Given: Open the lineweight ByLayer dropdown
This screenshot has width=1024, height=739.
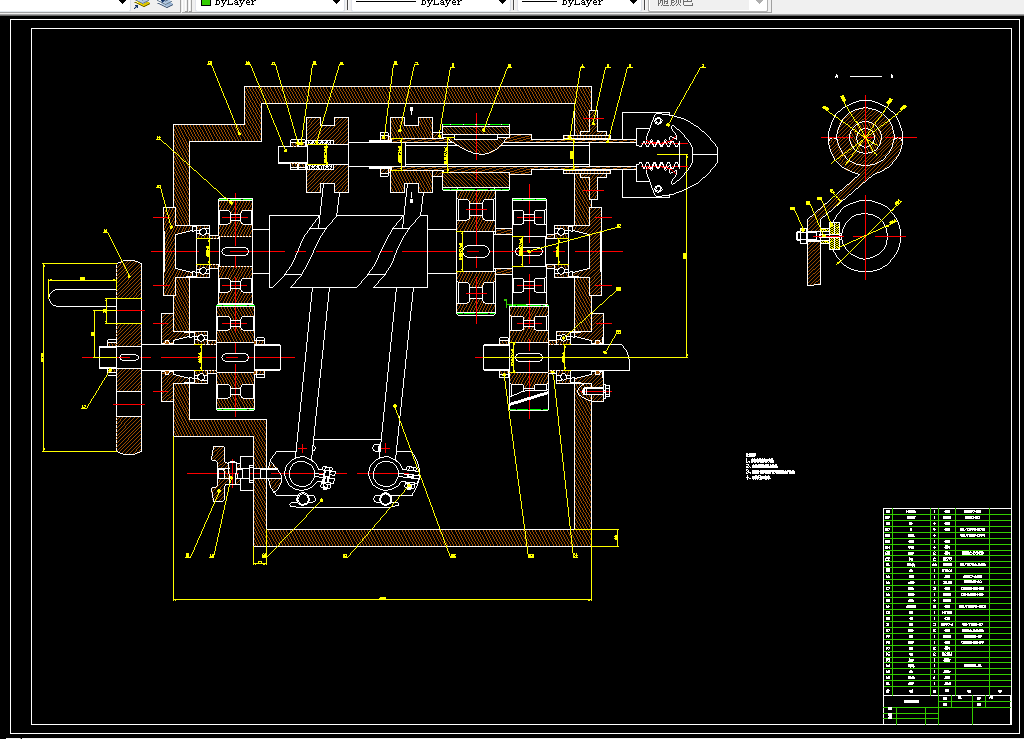Looking at the screenshot, I should (x=579, y=3).
